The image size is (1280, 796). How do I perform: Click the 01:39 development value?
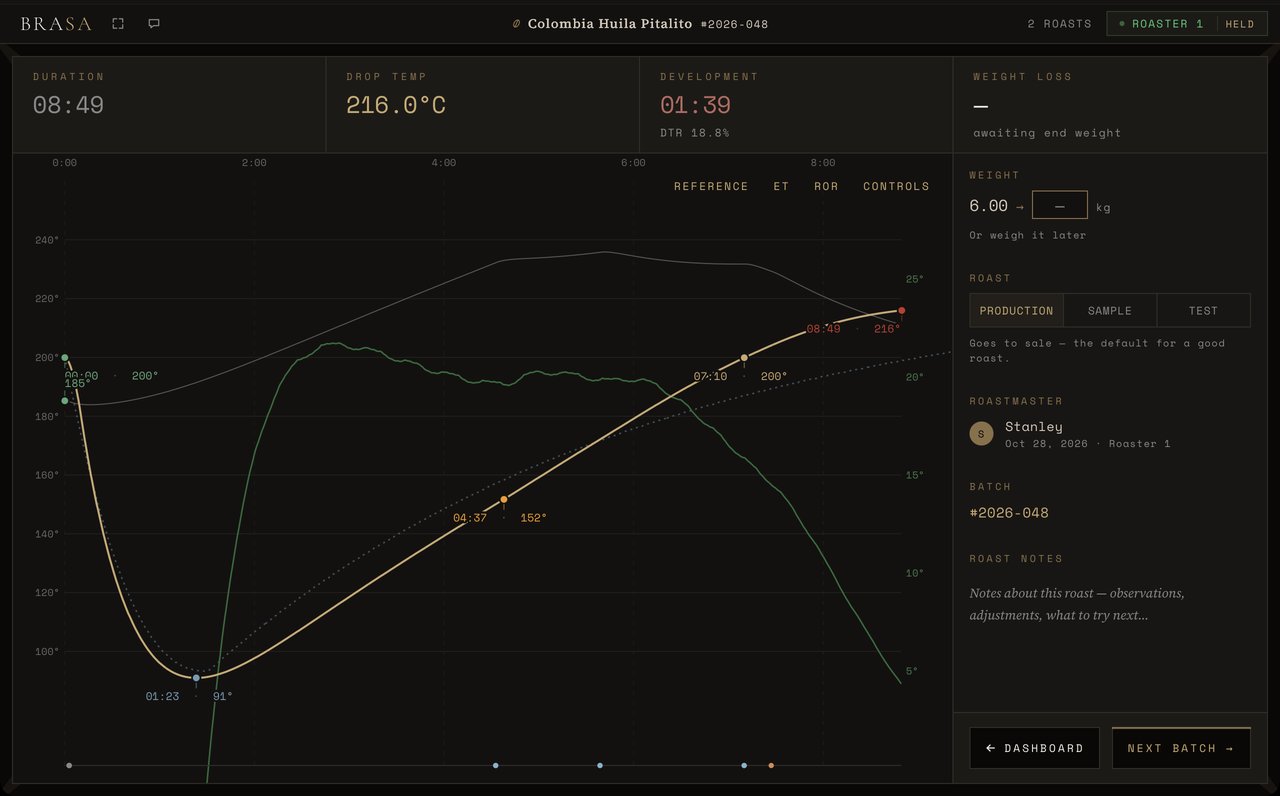(x=695, y=105)
